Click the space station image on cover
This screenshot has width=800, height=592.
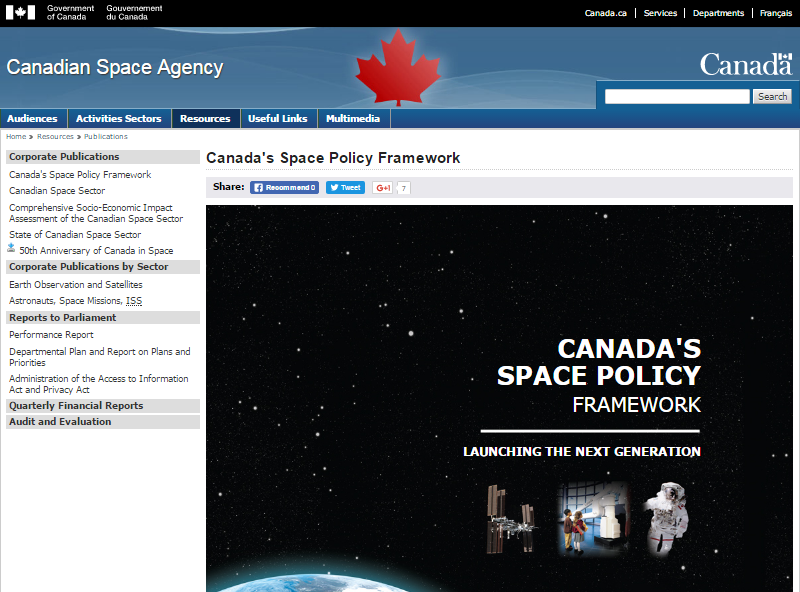511,520
